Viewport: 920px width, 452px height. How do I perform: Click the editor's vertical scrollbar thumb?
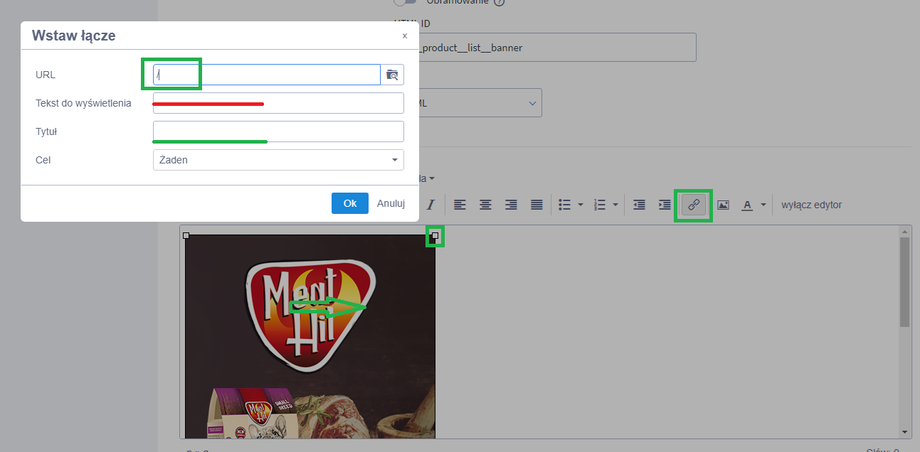905,282
